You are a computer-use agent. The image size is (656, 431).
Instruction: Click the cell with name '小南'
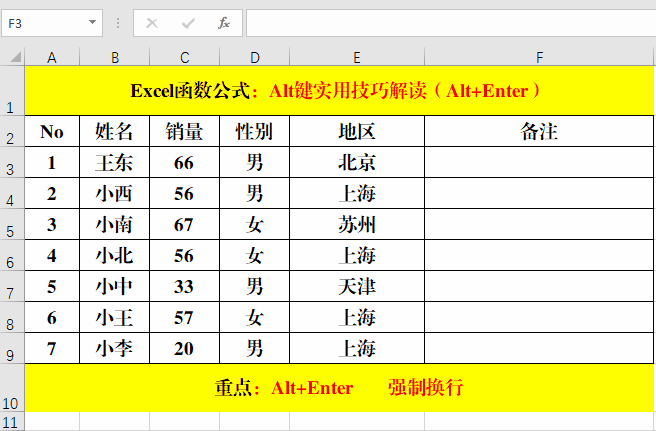[114, 224]
